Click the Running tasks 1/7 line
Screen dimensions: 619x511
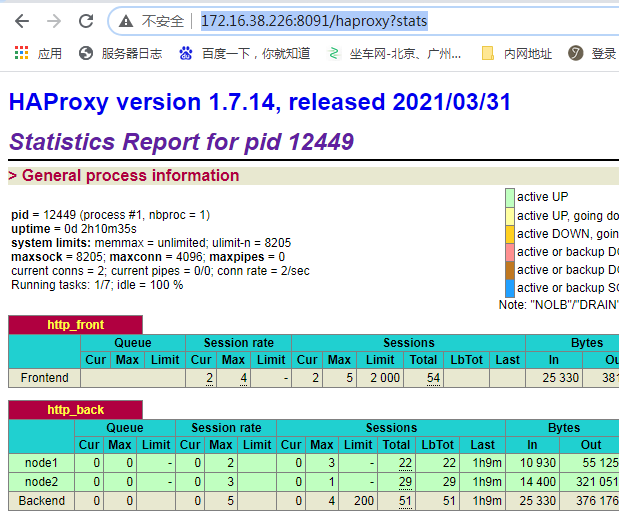(97, 285)
